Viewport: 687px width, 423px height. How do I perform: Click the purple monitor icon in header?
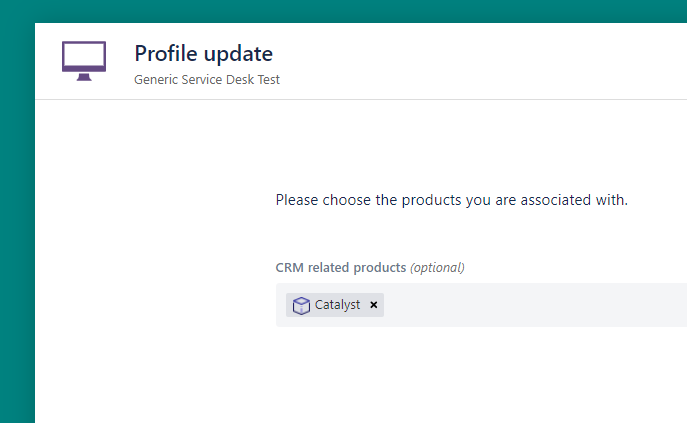point(84,60)
